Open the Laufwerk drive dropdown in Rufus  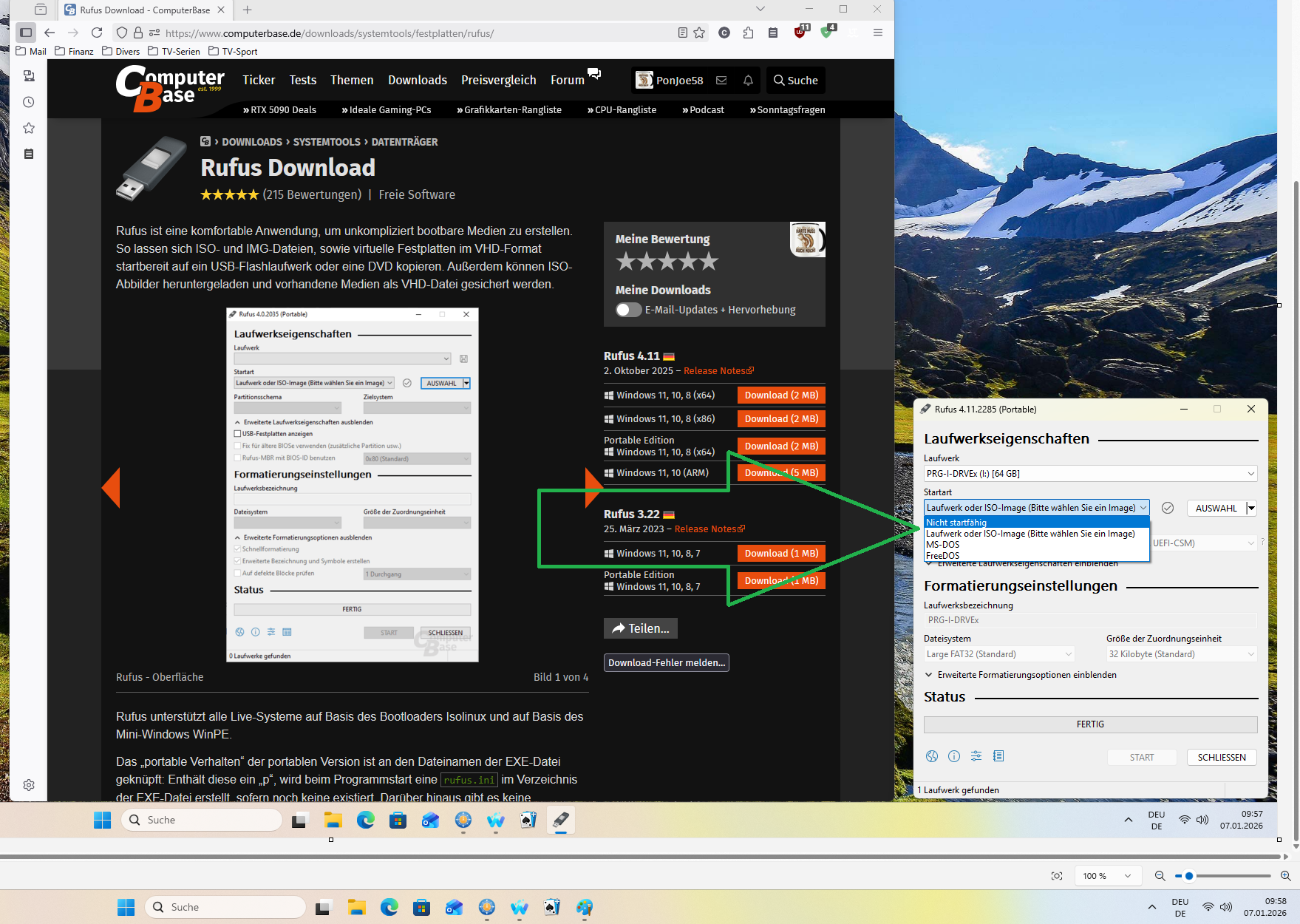(1090, 473)
